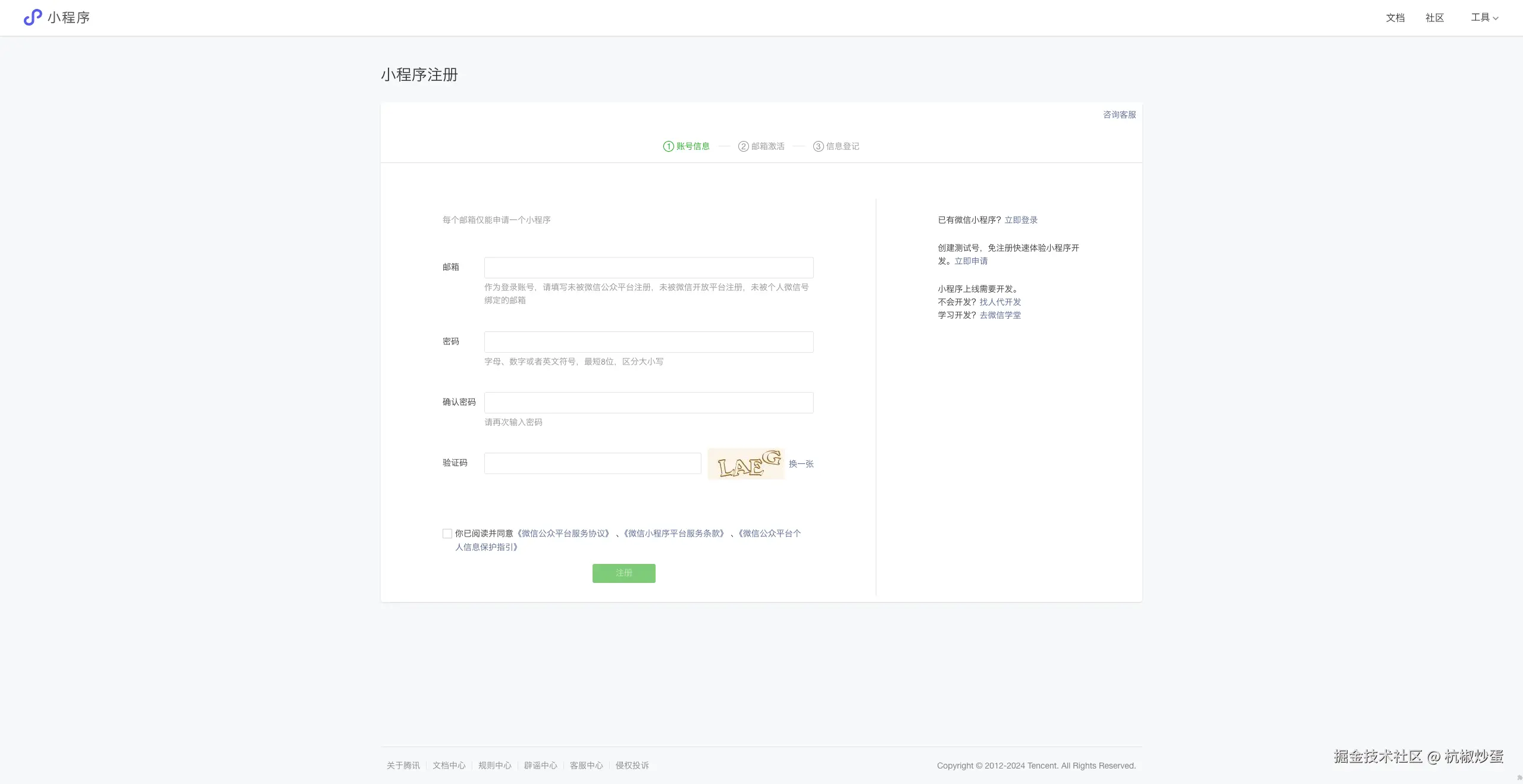Check the agreement terms checkbox
1523x784 pixels.
447,534
